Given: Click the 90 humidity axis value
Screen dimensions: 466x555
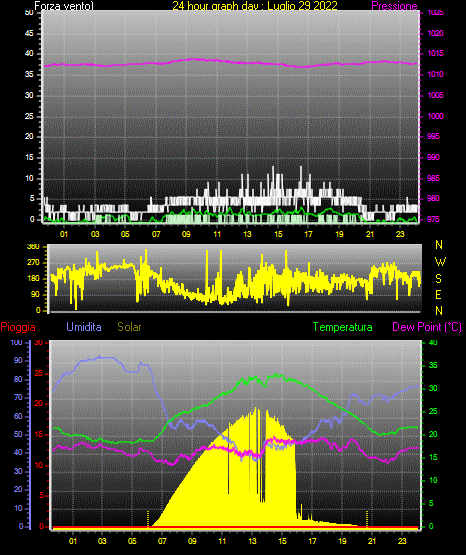Looking at the screenshot, I should (18, 360).
